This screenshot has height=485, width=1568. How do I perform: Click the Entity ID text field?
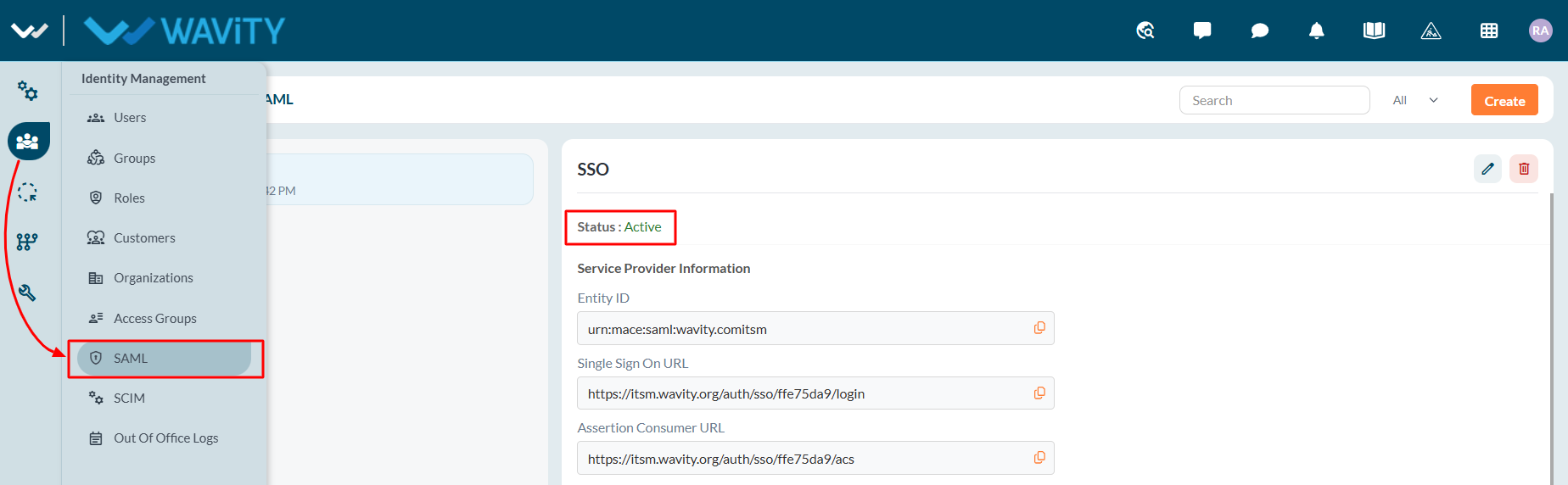(x=815, y=328)
